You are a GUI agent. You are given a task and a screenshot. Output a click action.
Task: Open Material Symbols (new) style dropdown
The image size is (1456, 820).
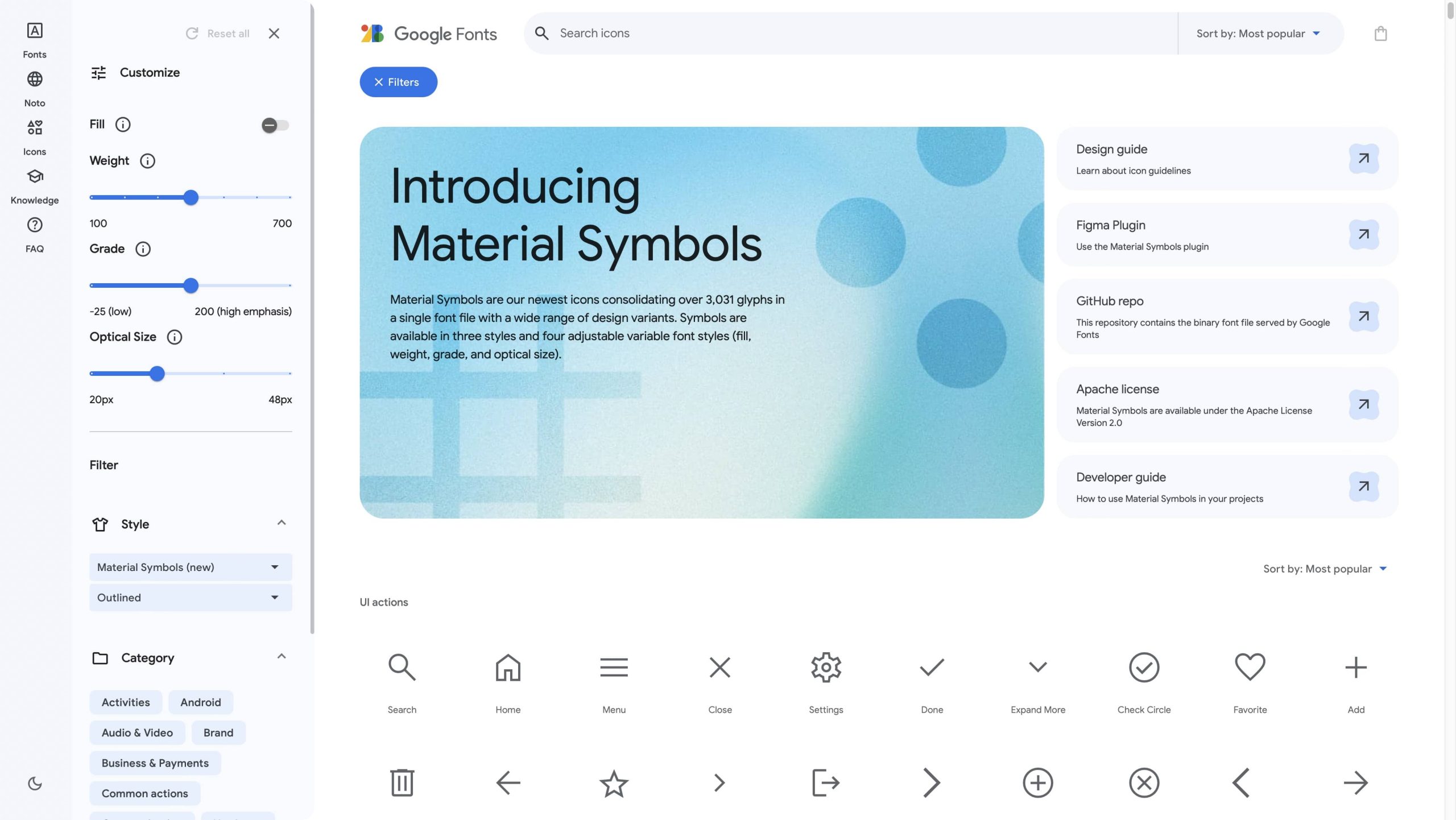pos(191,567)
